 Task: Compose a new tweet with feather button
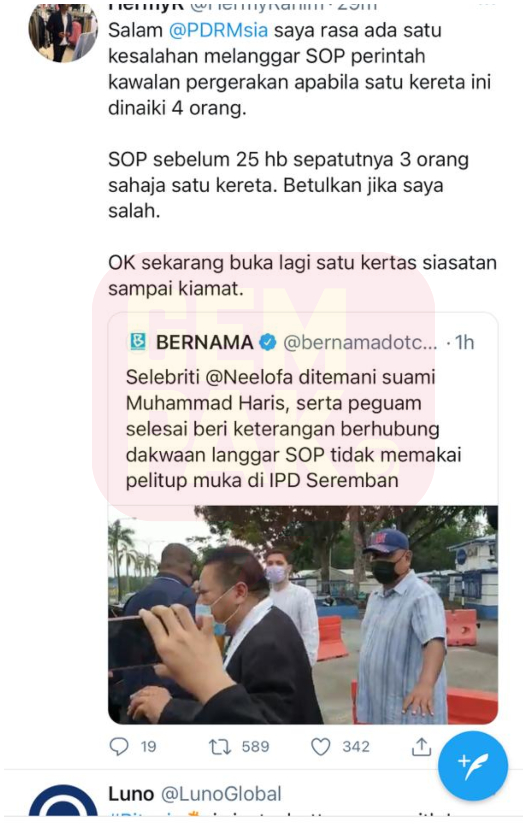click(473, 766)
